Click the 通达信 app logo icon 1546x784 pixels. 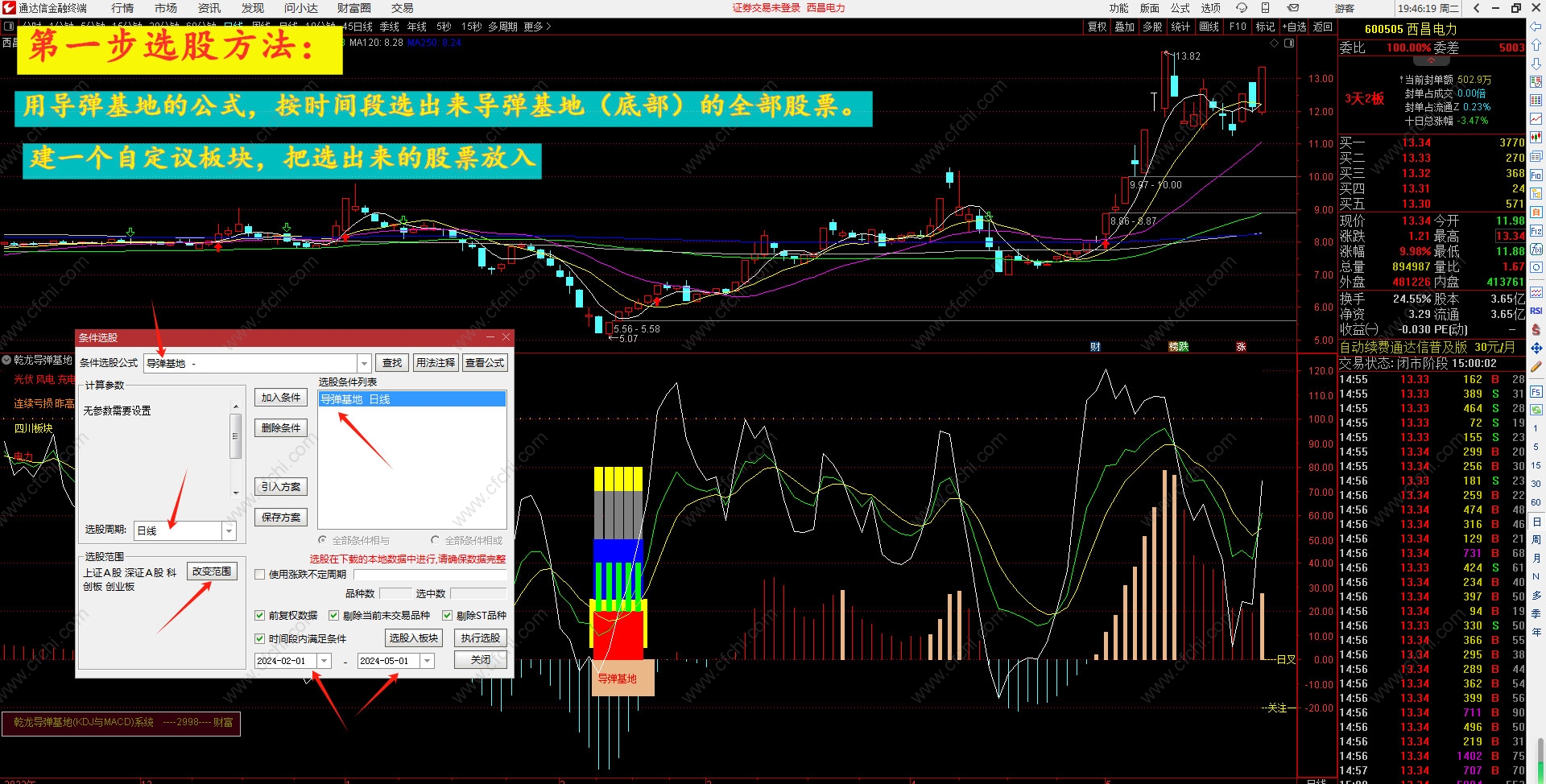tap(9, 8)
